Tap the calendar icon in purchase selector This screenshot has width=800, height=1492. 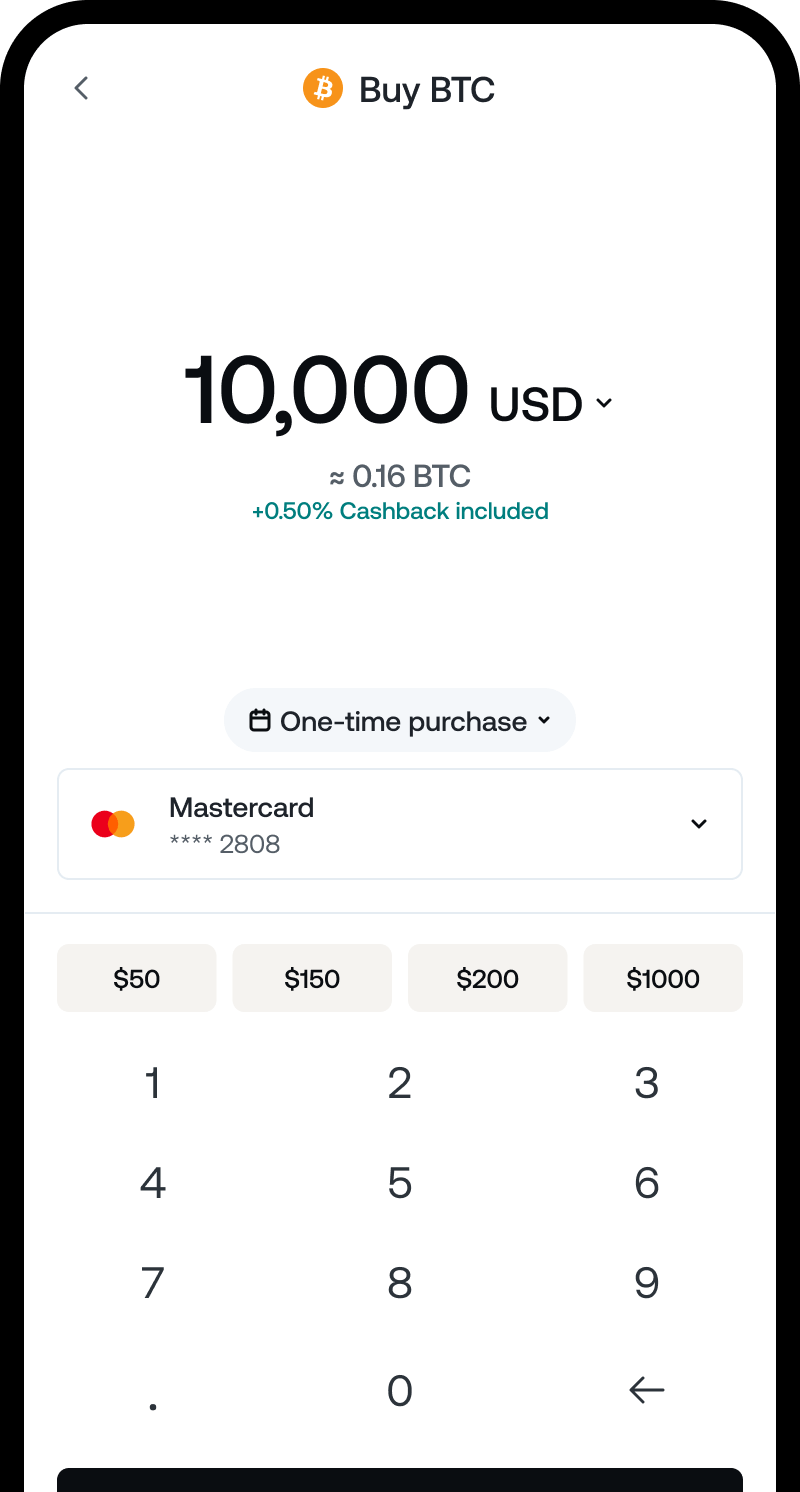[x=260, y=720]
